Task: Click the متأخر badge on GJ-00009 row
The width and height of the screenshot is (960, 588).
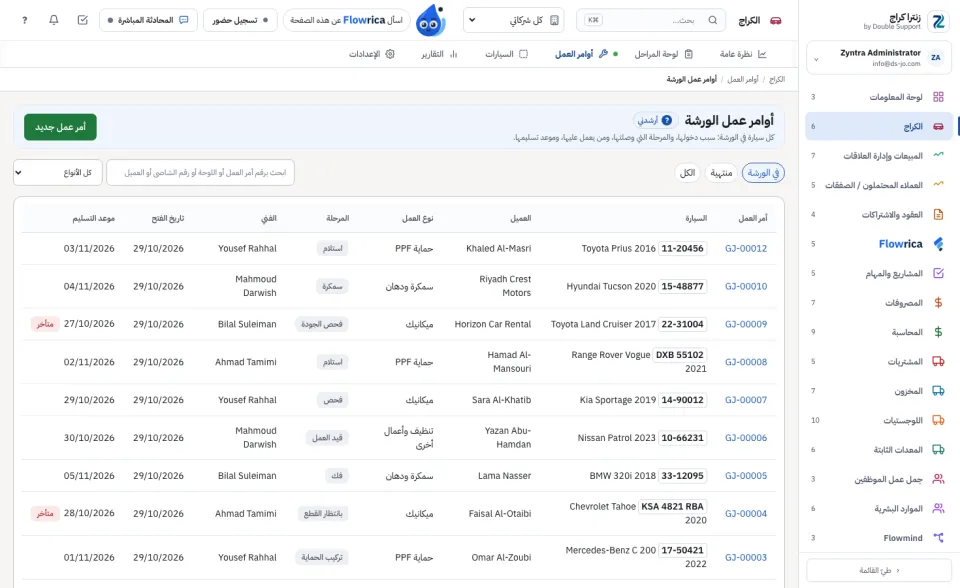Action: point(45,324)
